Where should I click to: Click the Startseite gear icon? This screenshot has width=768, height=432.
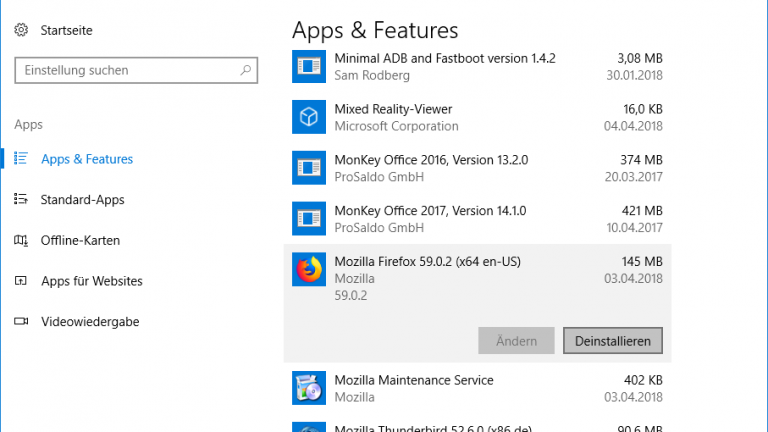[21, 30]
